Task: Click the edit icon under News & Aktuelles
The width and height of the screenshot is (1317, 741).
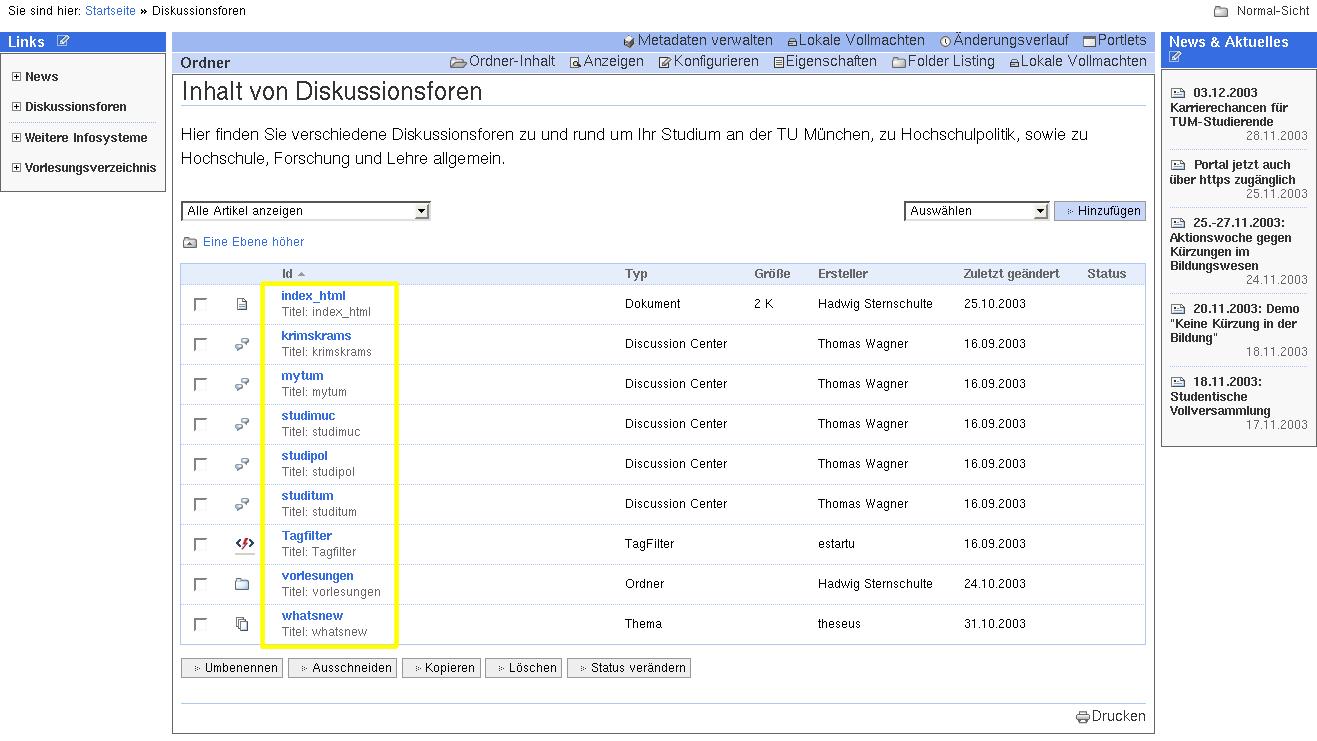Action: [1175, 57]
